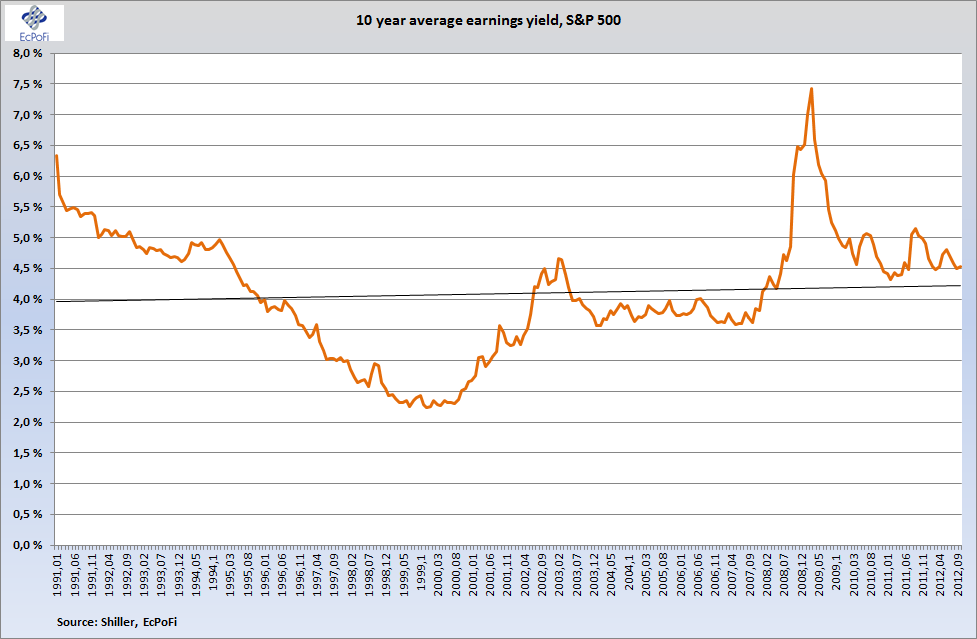Click the '1996,01' x-axis label
The height and width of the screenshot is (639, 977).
[x=265, y=573]
